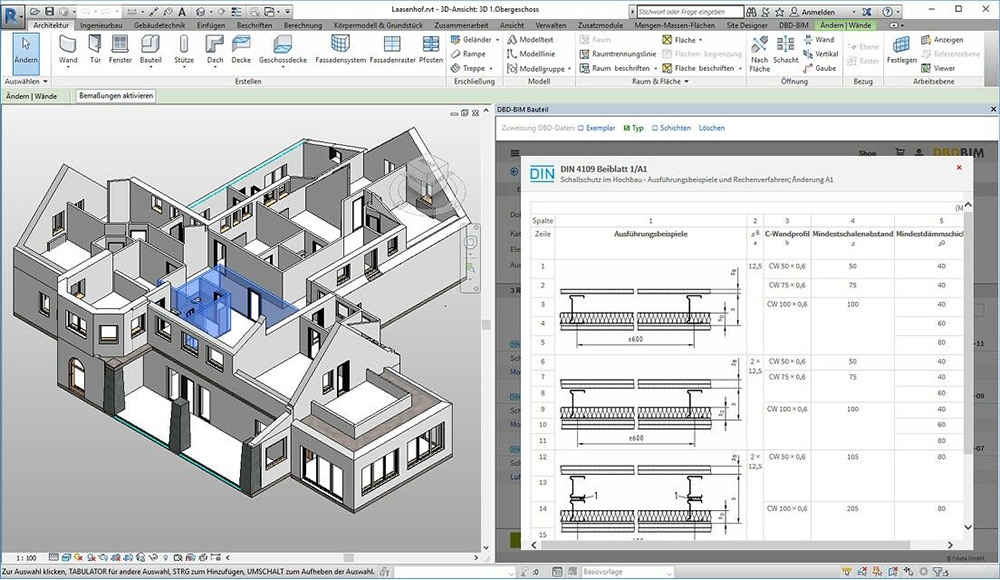This screenshot has height=580, width=1000.
Task: Switch to the Einfügen tab
Action: point(210,26)
